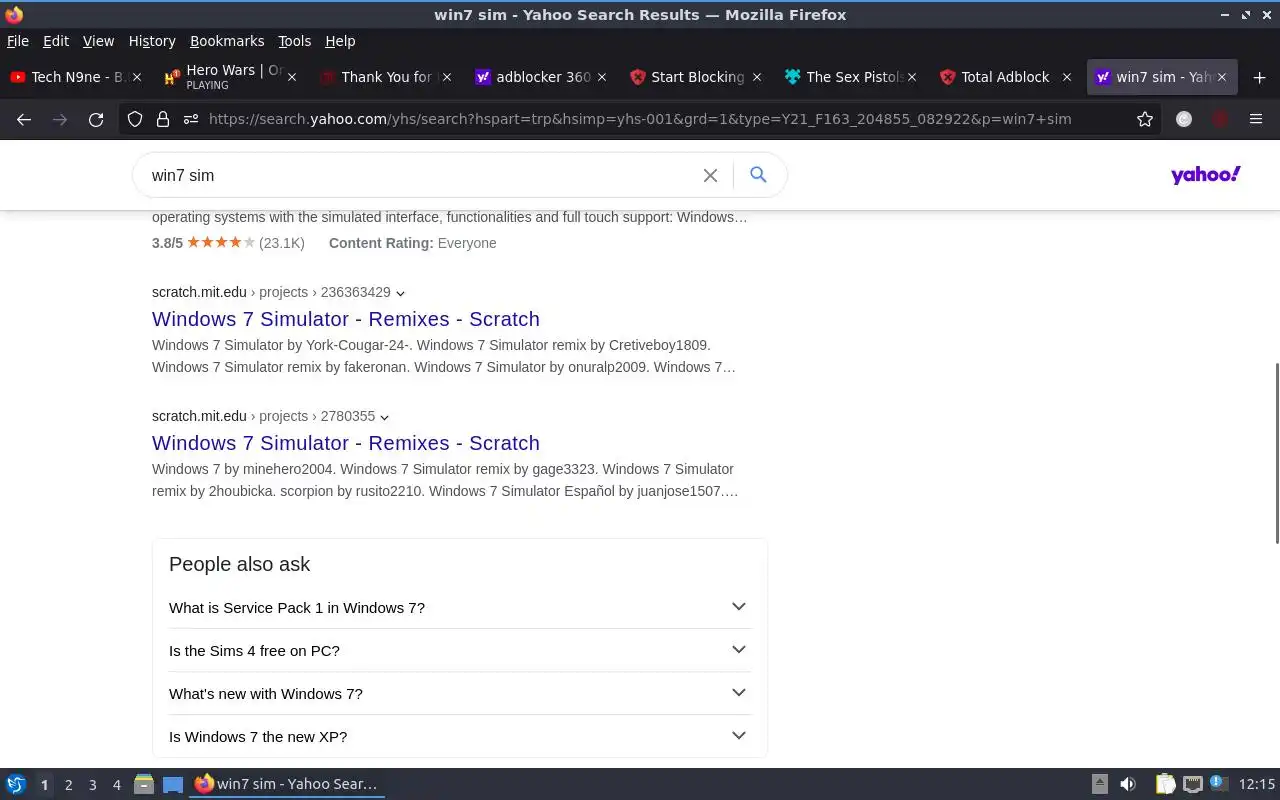
Task: Click the taskbar clock showing 12:15
Action: [x=1257, y=784]
